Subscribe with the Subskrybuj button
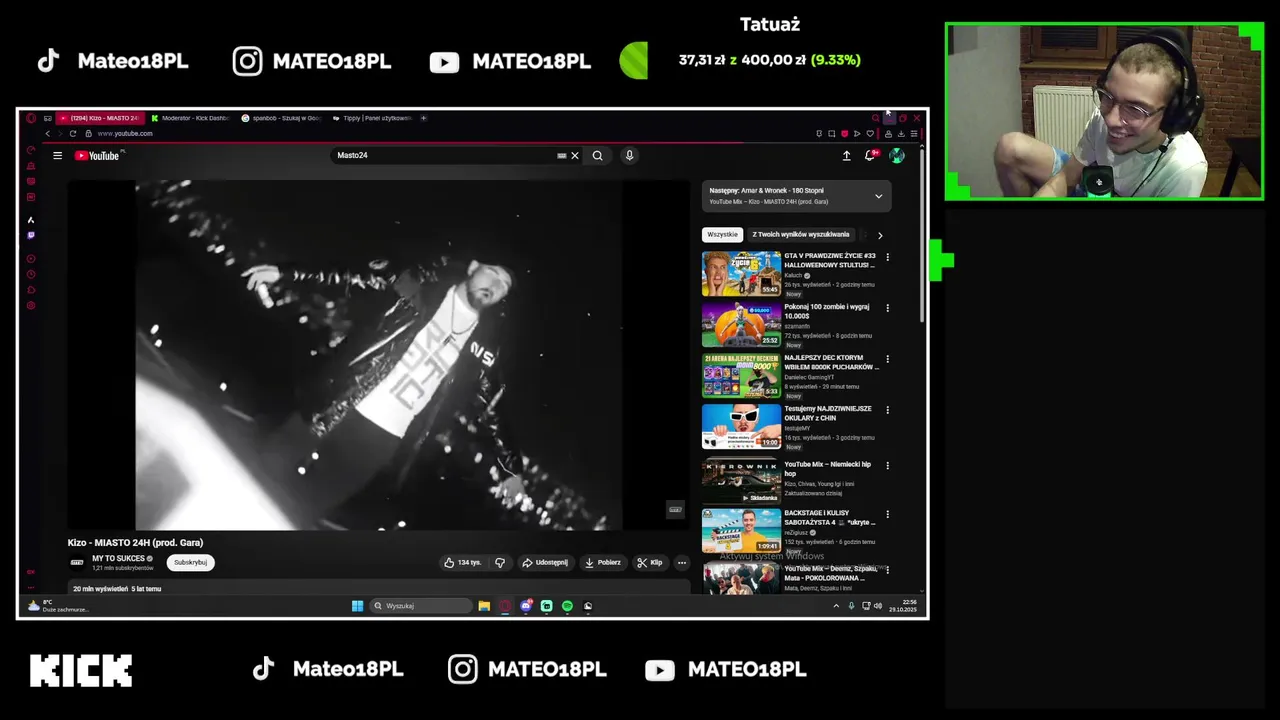This screenshot has width=1280, height=720. pyautogui.click(x=190, y=562)
